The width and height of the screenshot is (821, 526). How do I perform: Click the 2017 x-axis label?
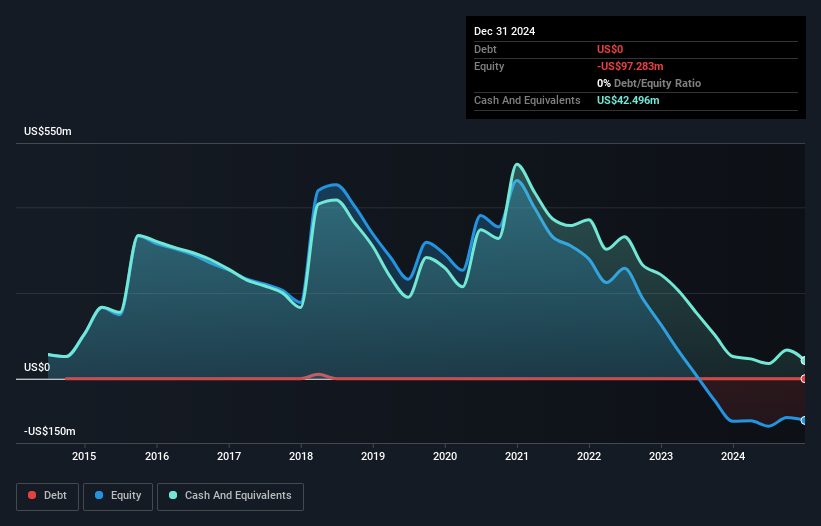coord(229,456)
